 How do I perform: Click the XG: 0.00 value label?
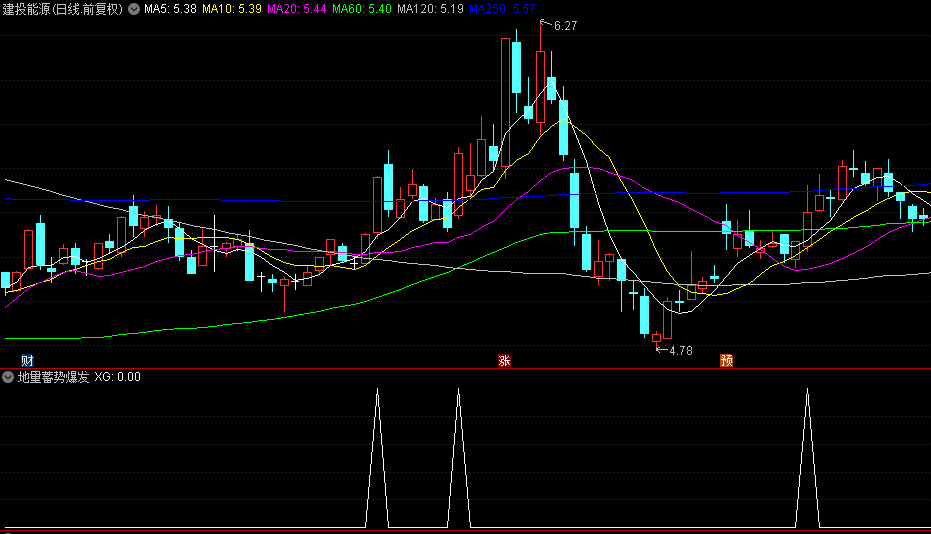pos(118,377)
